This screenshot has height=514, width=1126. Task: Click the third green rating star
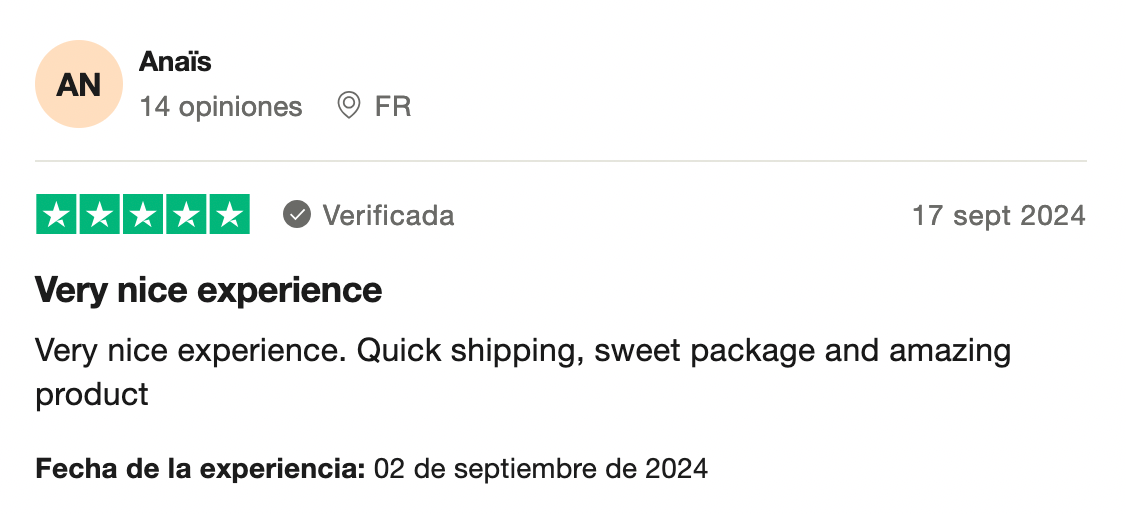tap(143, 215)
